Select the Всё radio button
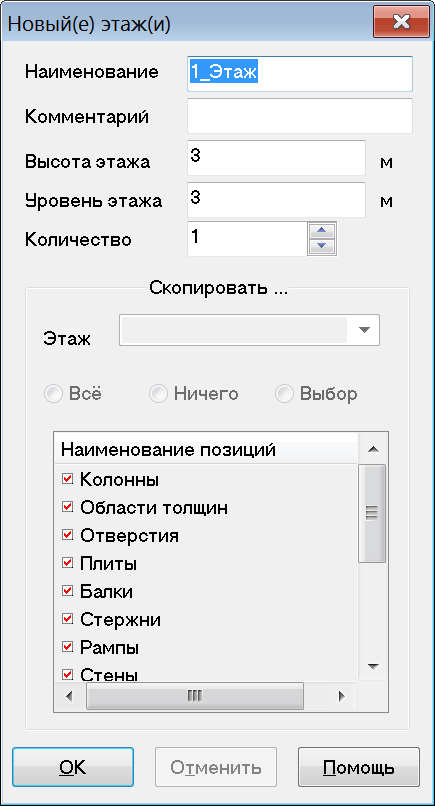 pos(55,394)
